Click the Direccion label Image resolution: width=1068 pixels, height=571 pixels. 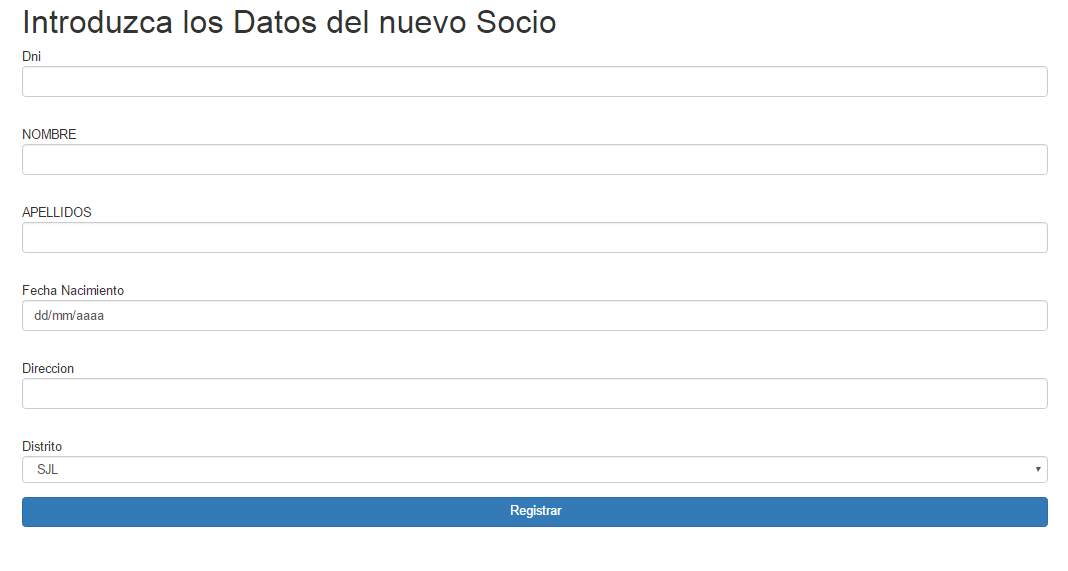pyautogui.click(x=48, y=369)
